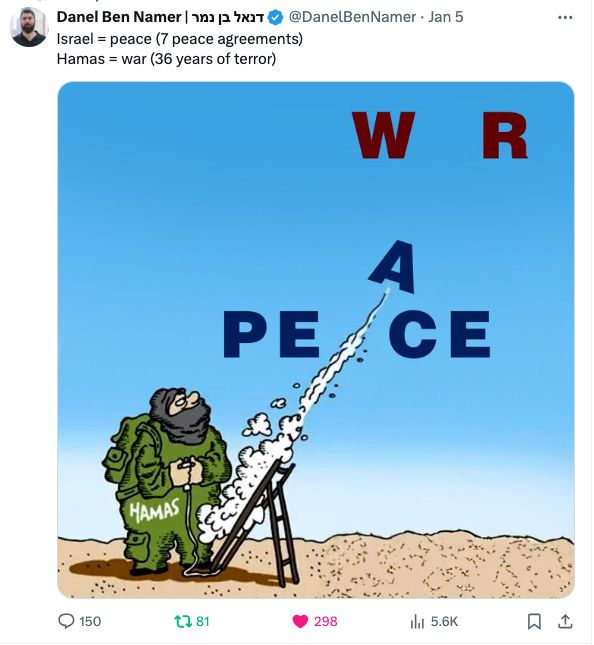The height and width of the screenshot is (645, 594).
Task: Click the 81 reposts count
Action: click(x=202, y=621)
